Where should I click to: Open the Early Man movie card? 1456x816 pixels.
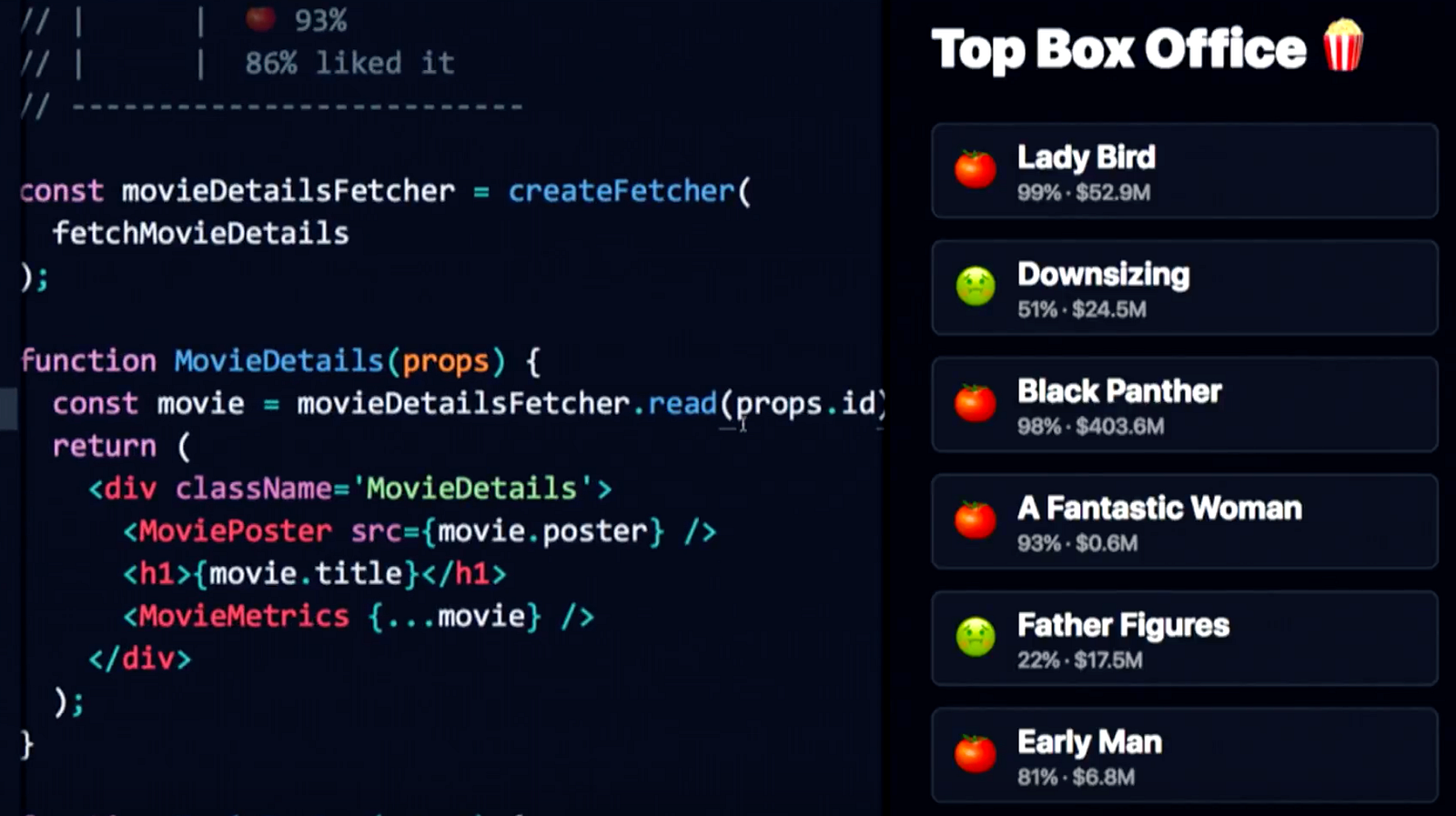[1184, 755]
